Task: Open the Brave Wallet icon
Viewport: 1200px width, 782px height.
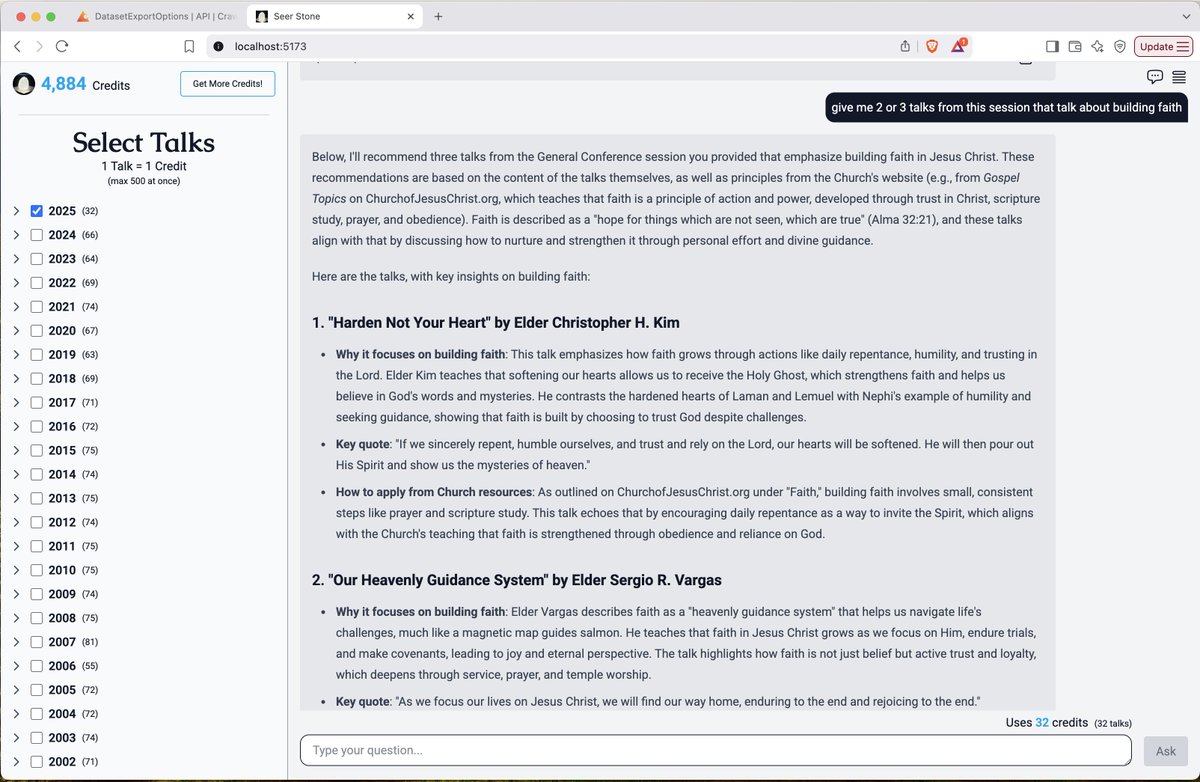Action: pos(1075,46)
